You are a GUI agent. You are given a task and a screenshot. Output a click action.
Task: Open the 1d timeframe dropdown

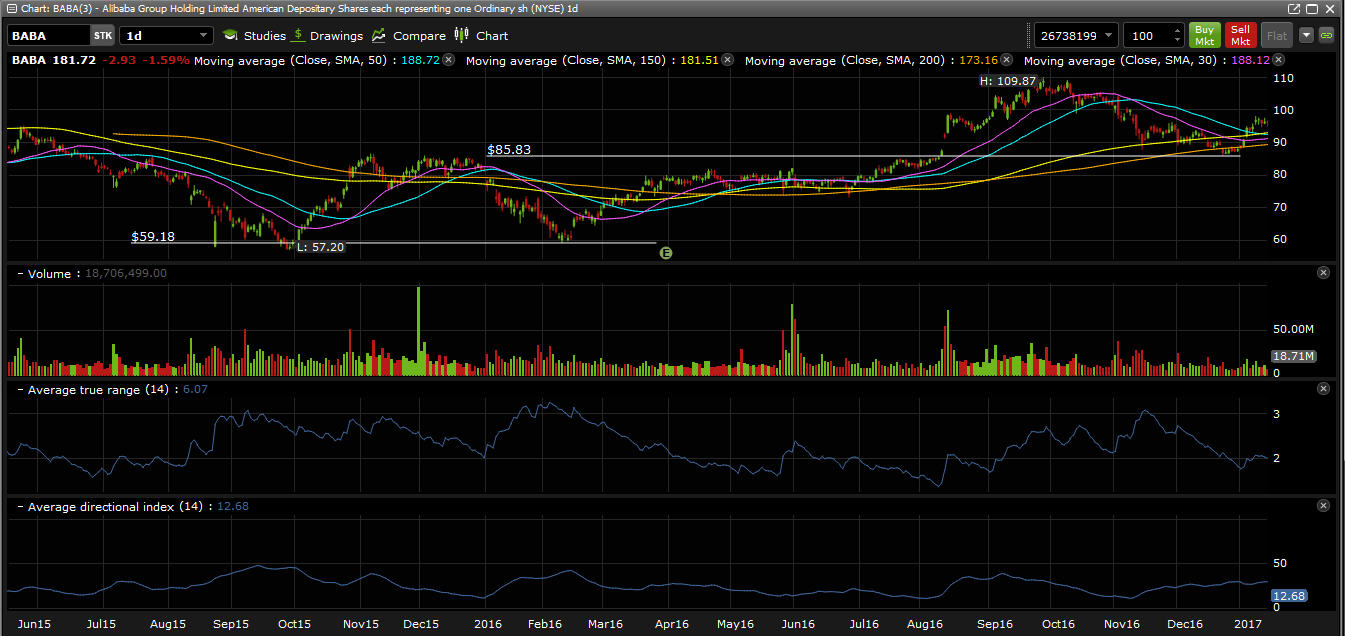coord(166,35)
